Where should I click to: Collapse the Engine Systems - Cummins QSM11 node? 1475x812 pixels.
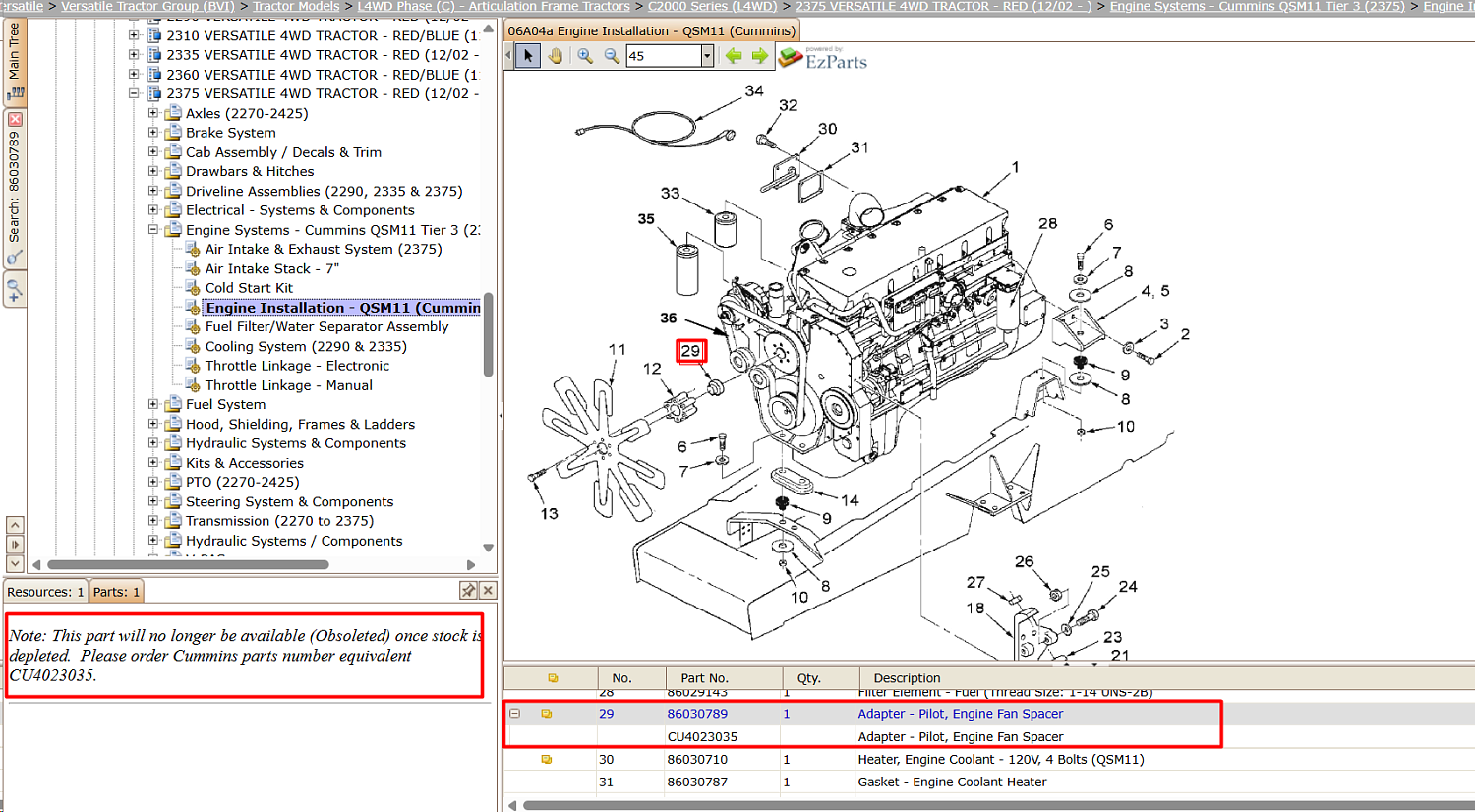tap(153, 230)
